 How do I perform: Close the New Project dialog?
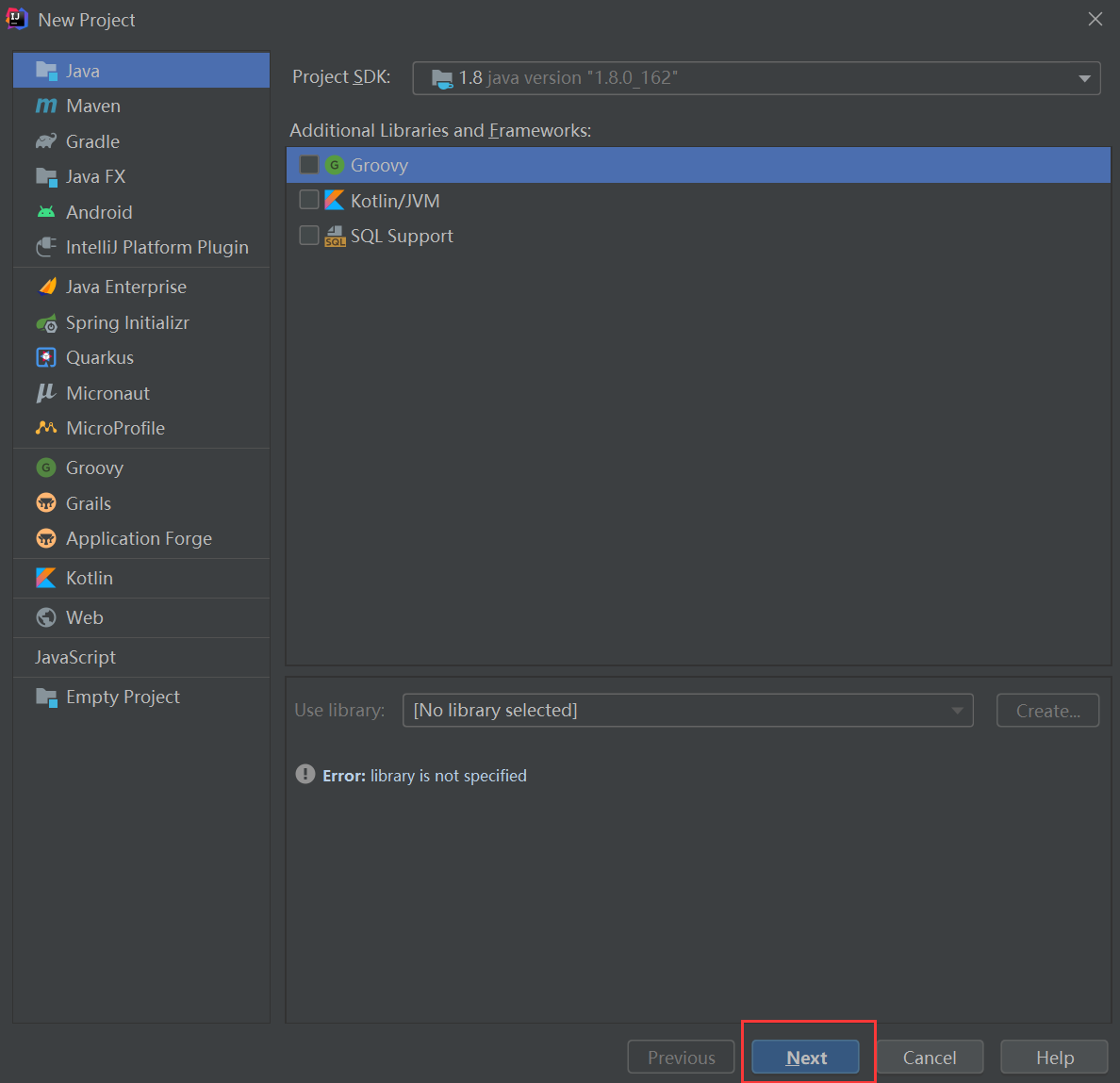tap(1095, 19)
